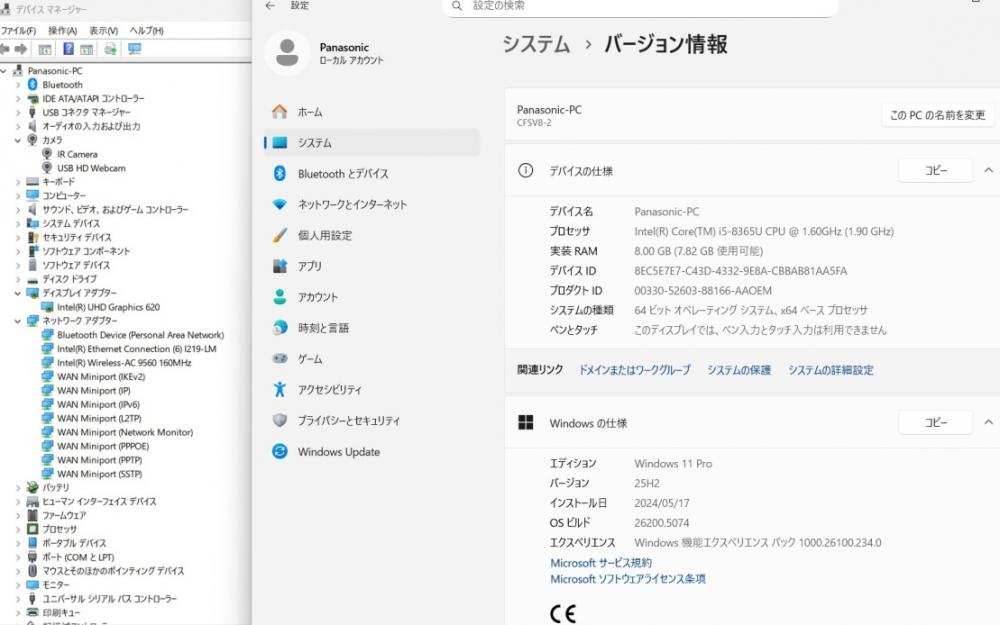Select the USB HD Webcam device
This screenshot has height=625, width=1000.
tap(91, 168)
